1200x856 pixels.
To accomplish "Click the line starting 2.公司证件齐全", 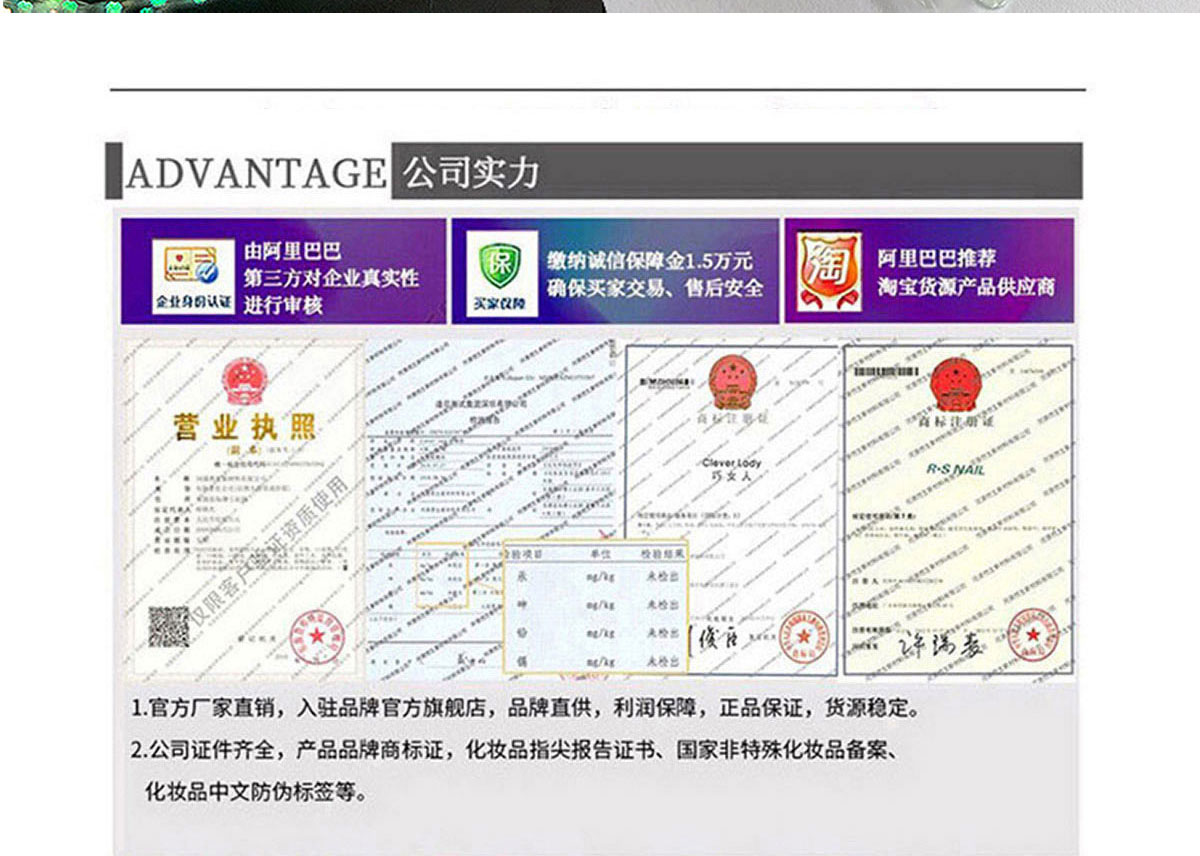I will [x=518, y=749].
